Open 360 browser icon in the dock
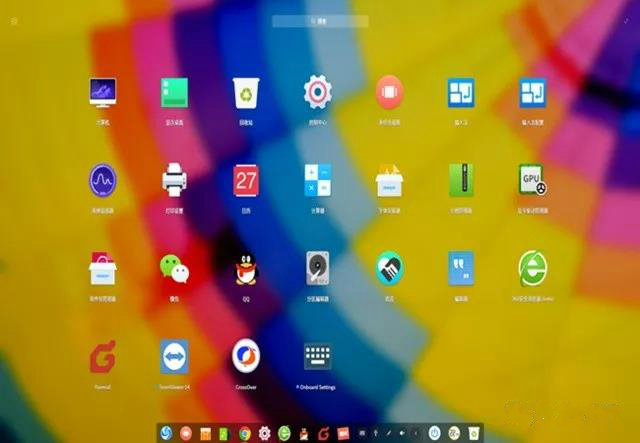640x443 pixels. 284,433
